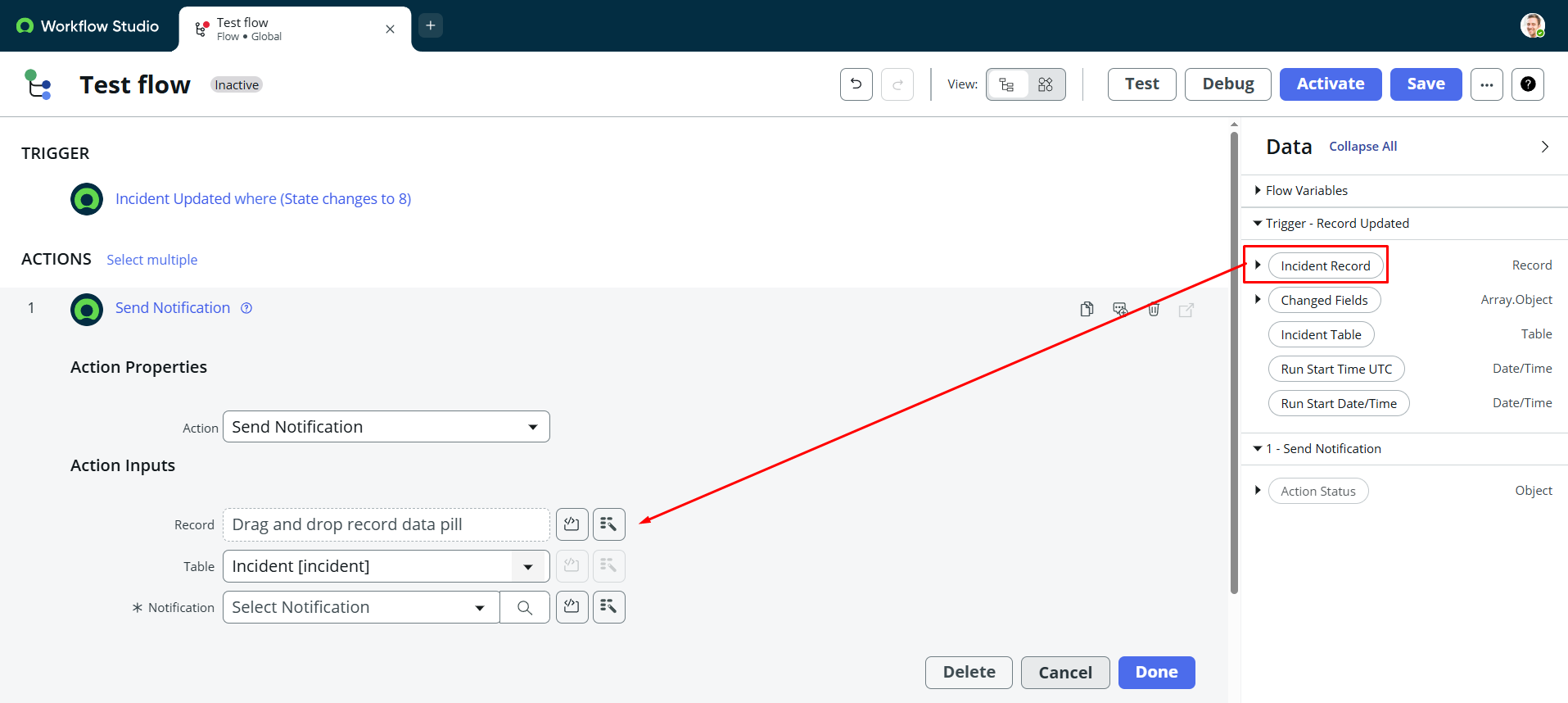The width and height of the screenshot is (1568, 703).
Task: Click Collapse All in Data panel
Action: point(1363,147)
